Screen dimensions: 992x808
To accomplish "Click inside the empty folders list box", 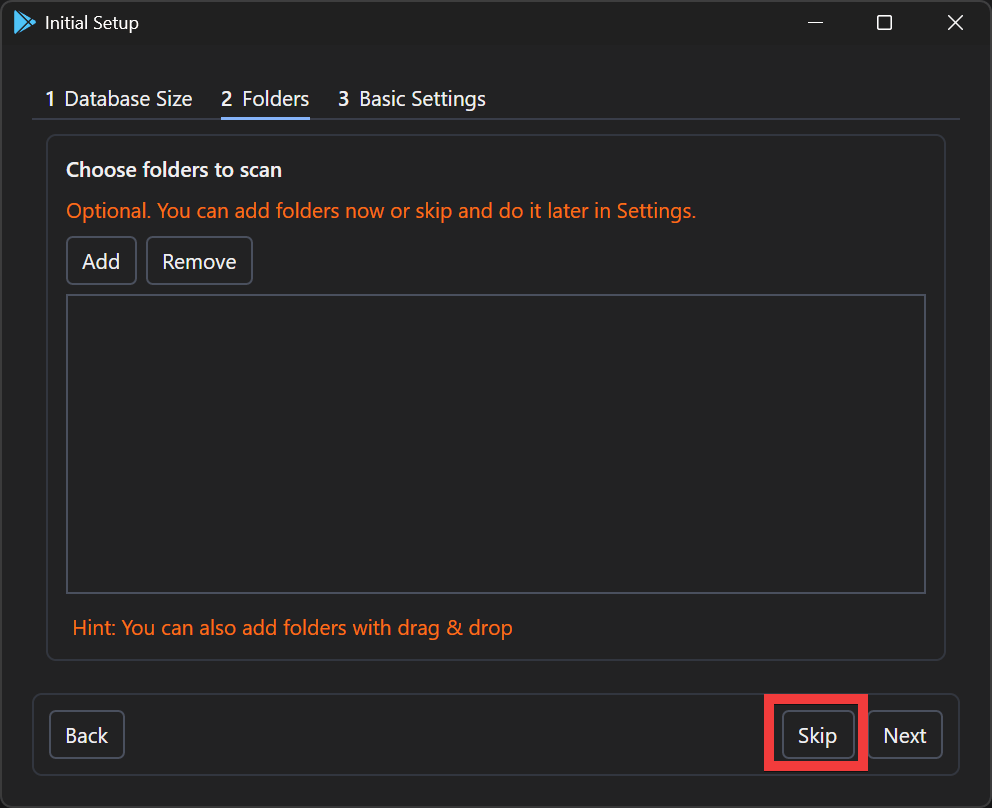I will pos(495,443).
